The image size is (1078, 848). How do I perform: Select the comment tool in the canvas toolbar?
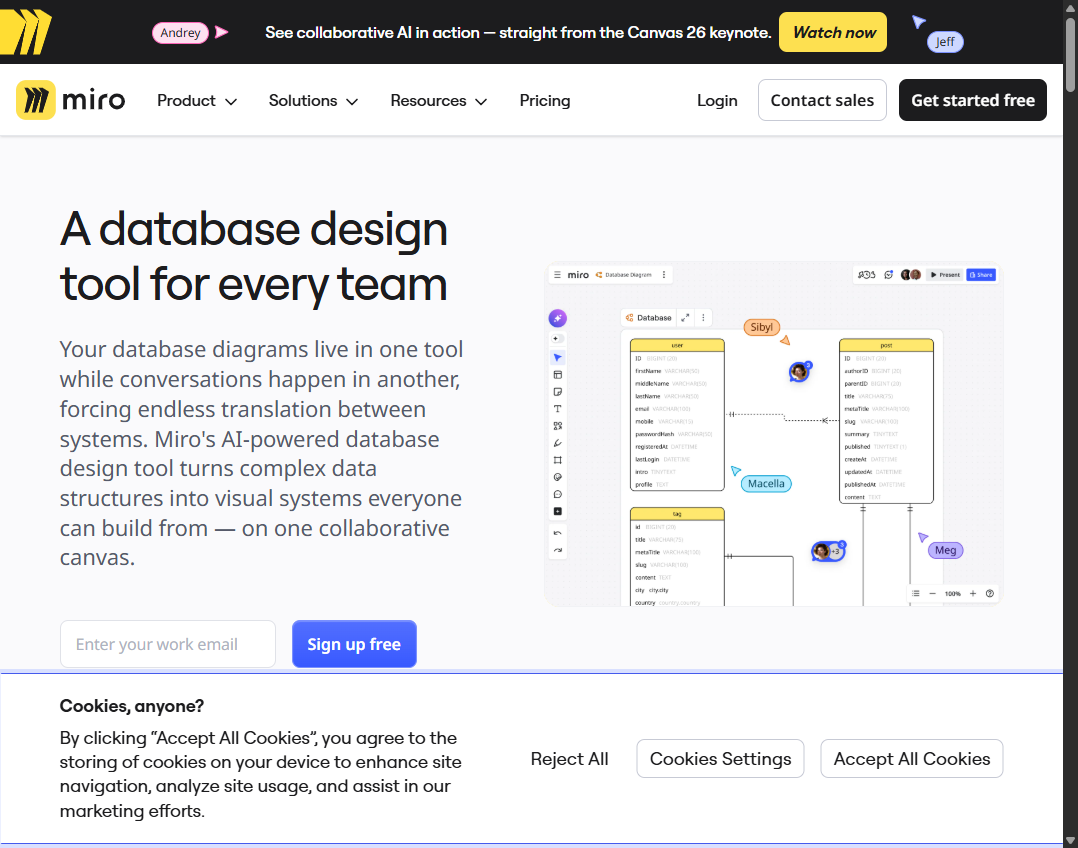[558, 494]
